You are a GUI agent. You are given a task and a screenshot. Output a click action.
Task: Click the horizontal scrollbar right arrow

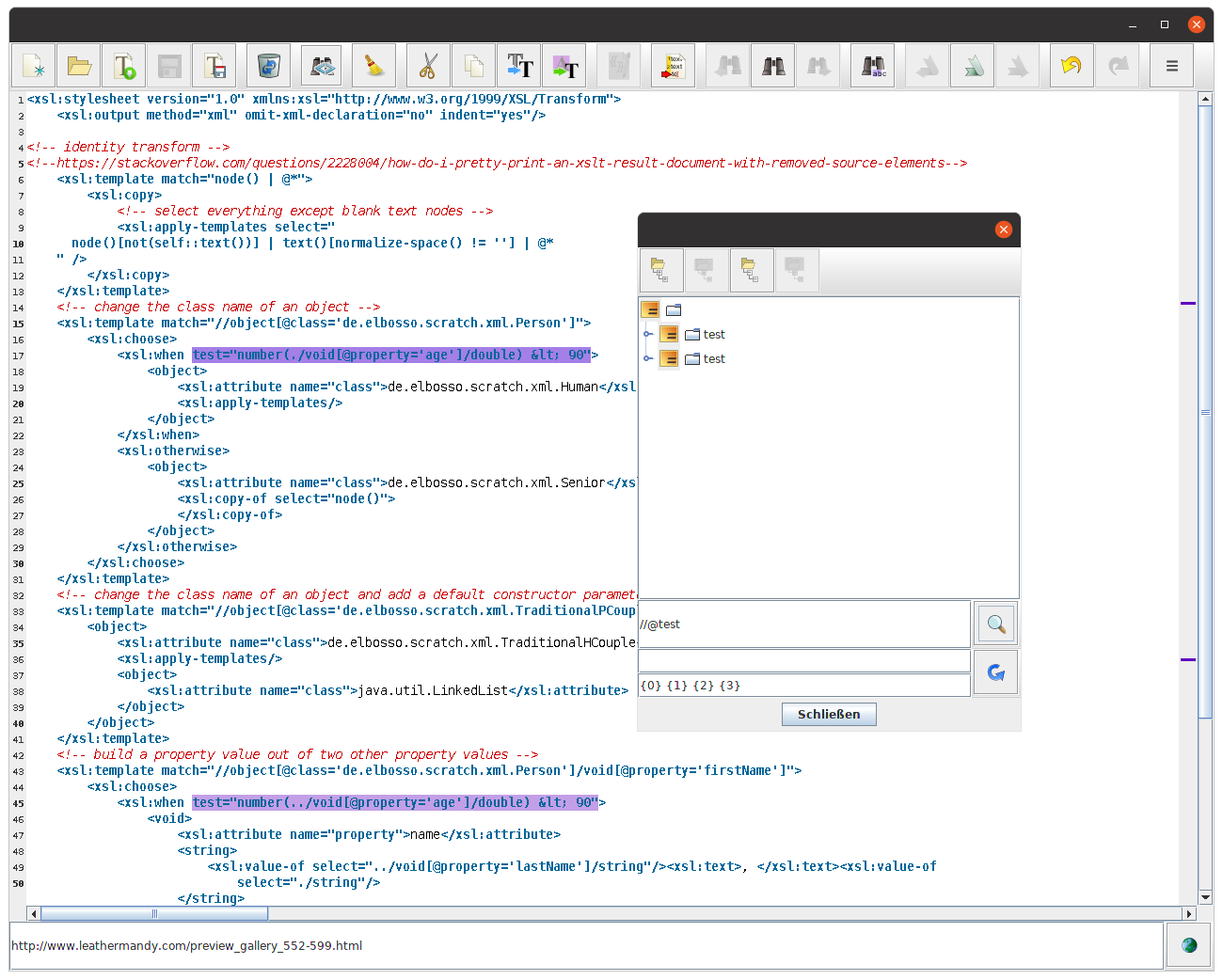click(x=1188, y=913)
